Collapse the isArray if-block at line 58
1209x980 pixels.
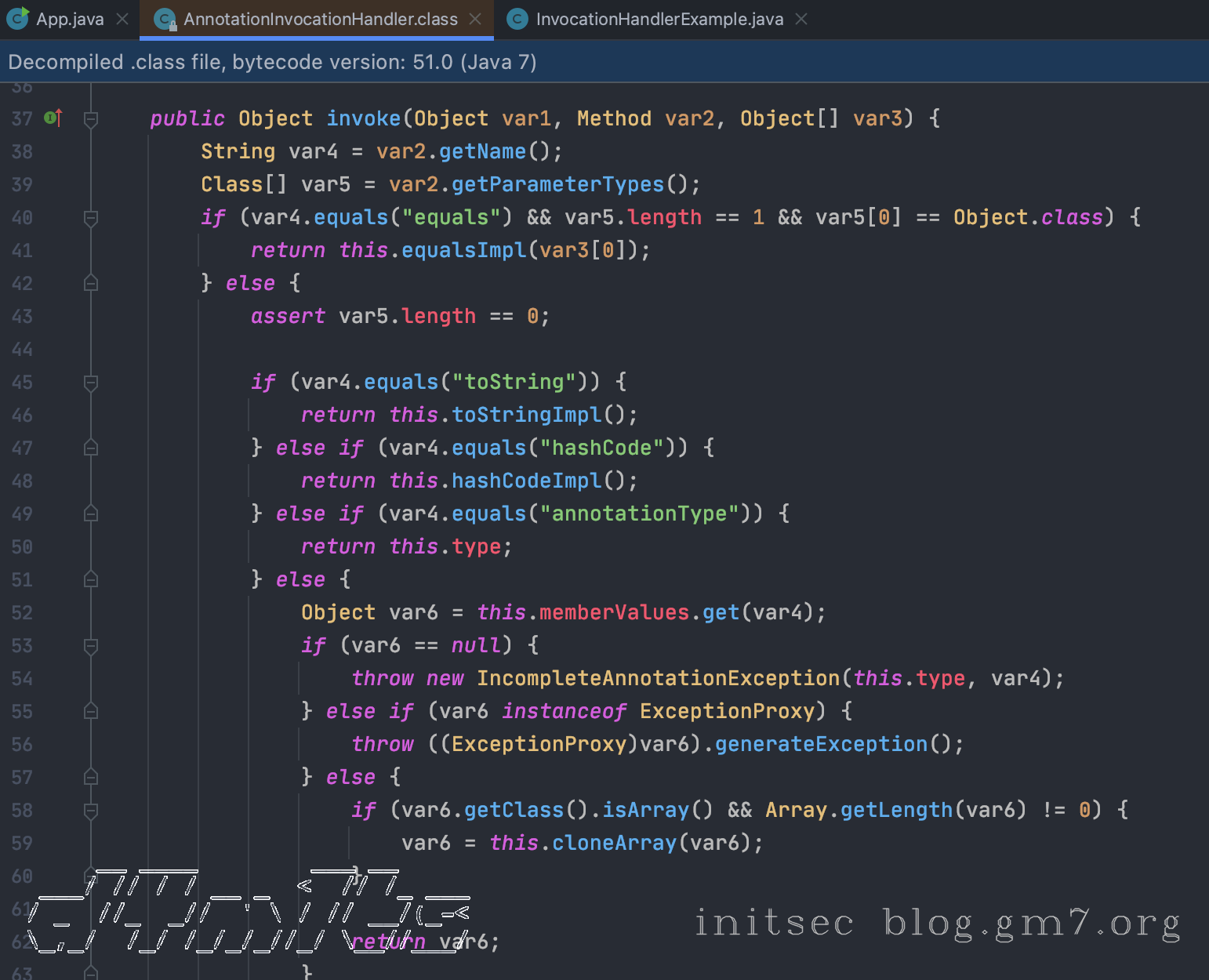(91, 811)
